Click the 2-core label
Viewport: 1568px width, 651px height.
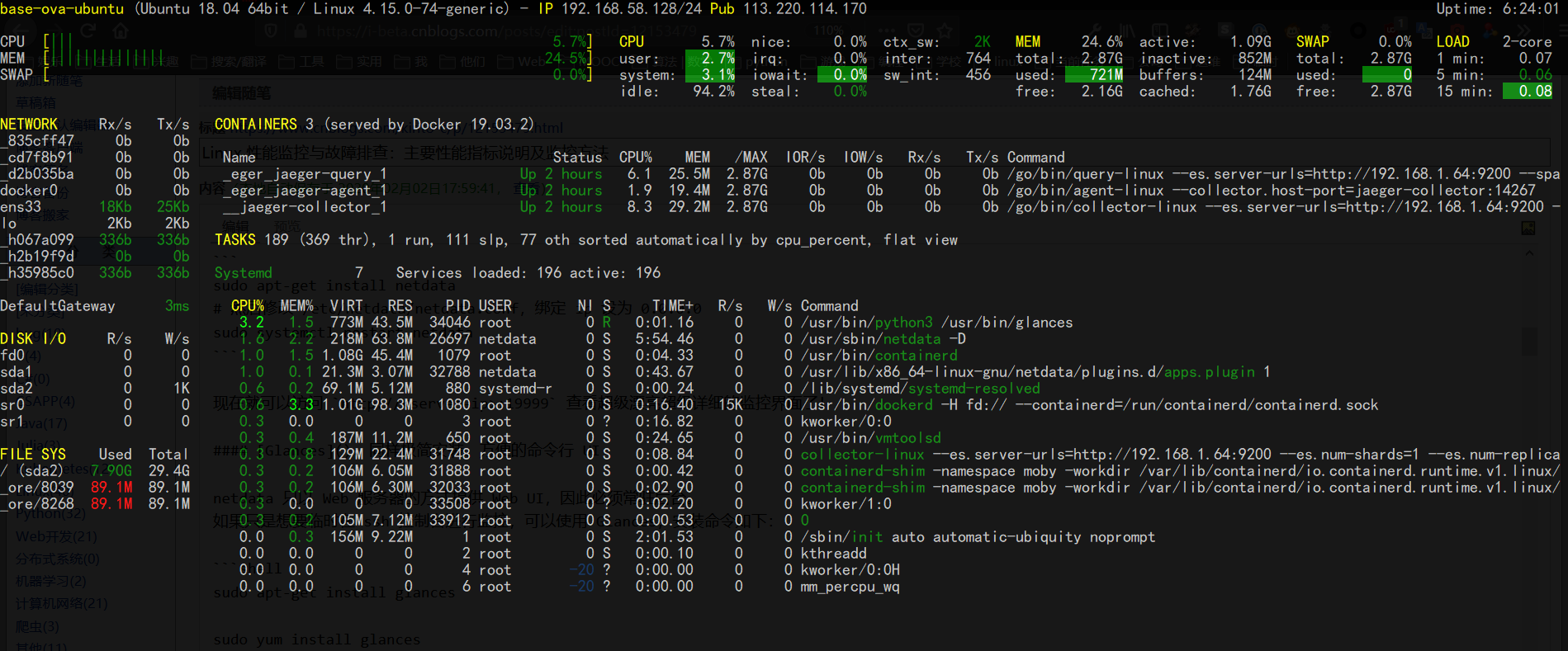[x=1527, y=42]
